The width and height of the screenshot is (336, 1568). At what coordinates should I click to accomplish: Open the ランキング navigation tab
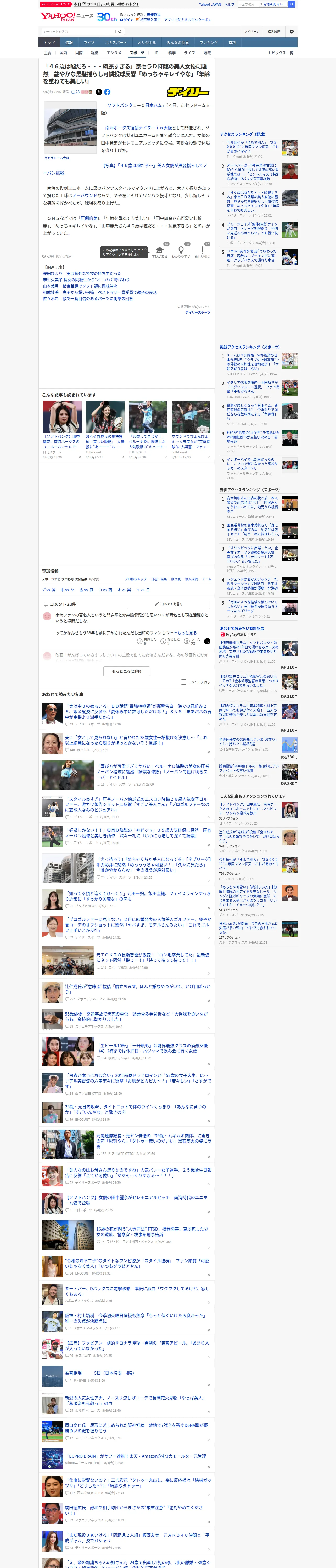pyautogui.click(x=209, y=43)
